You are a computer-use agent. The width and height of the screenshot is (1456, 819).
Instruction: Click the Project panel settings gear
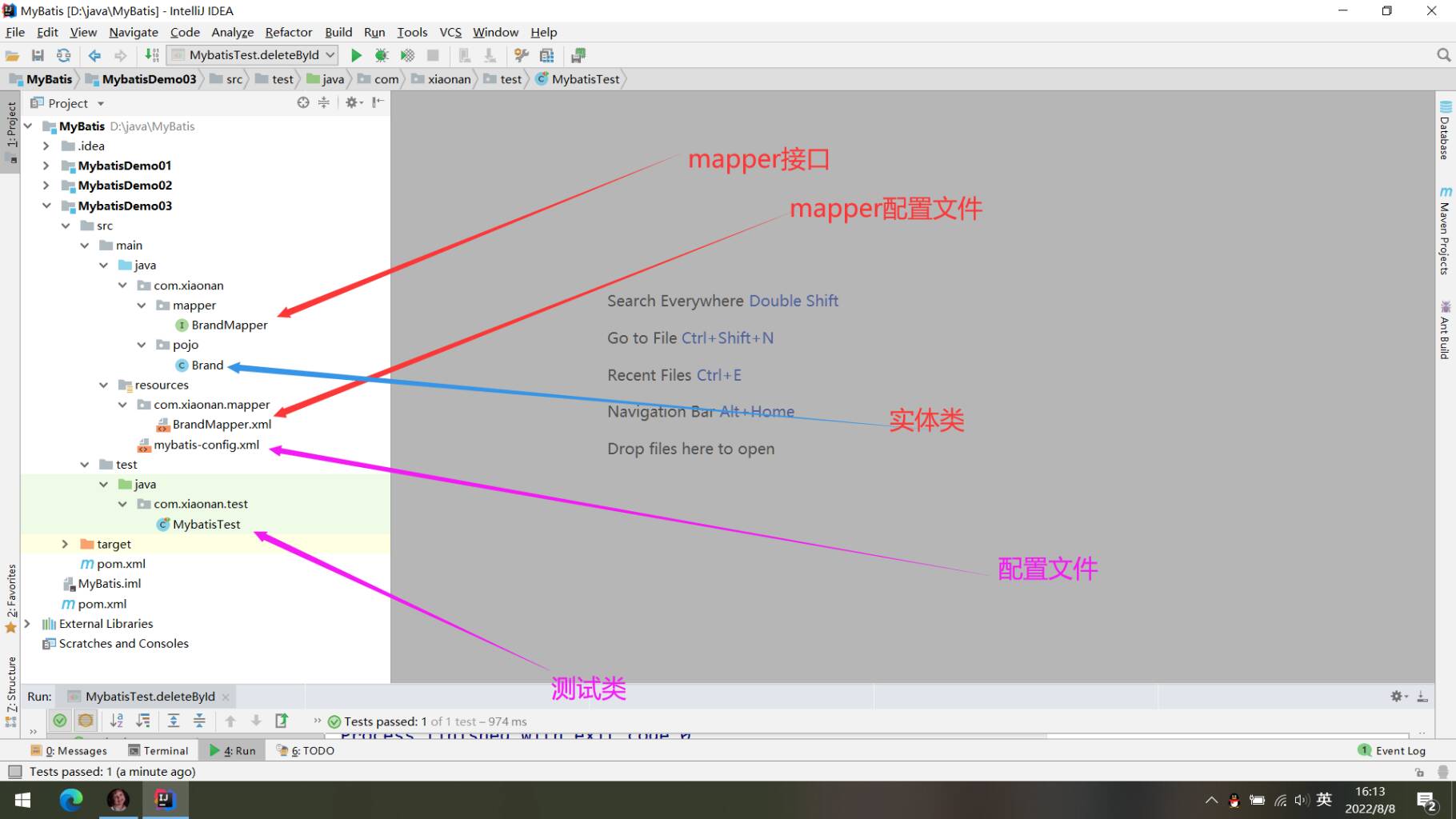click(x=352, y=102)
